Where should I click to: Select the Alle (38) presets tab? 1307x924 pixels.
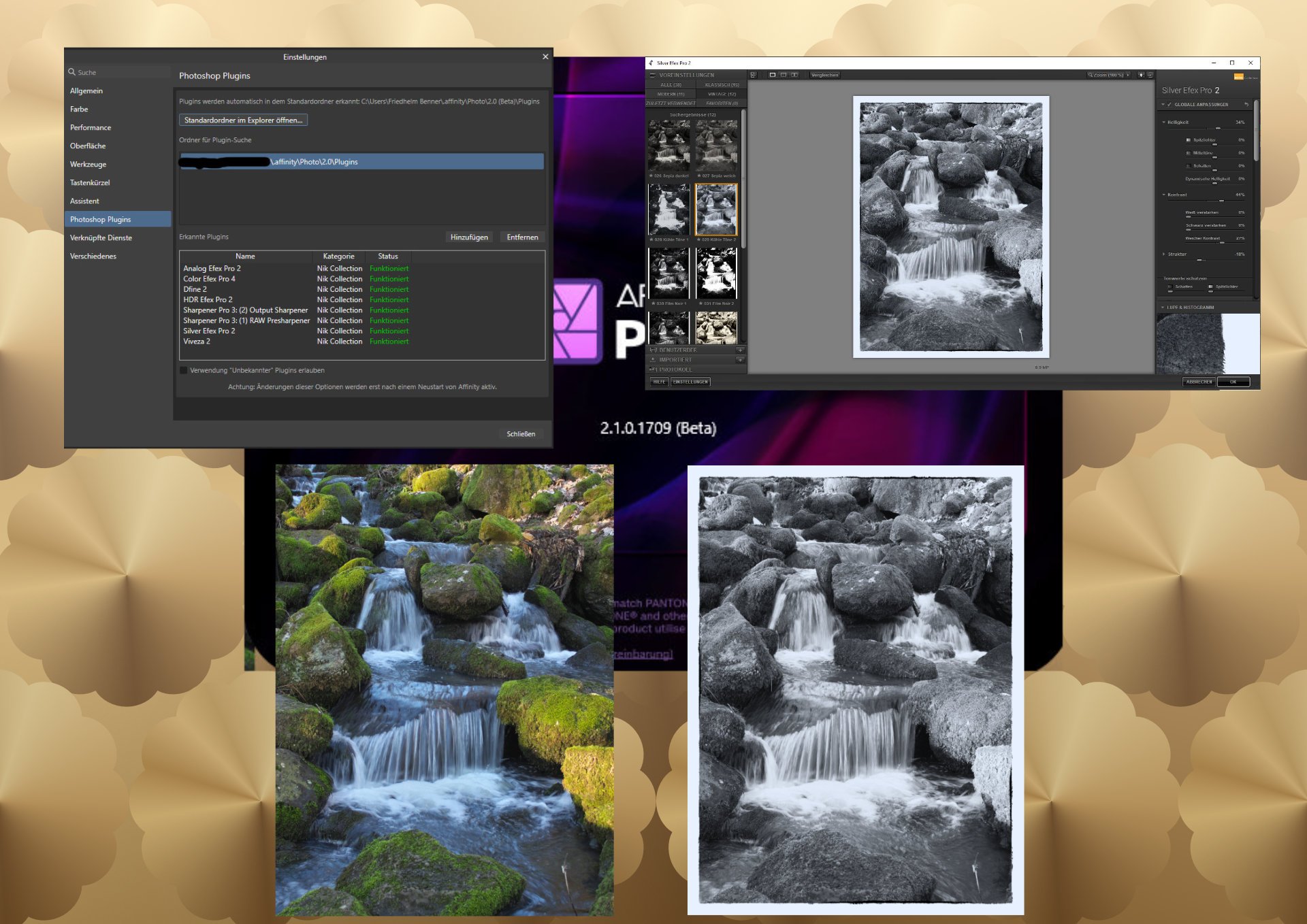(671, 84)
